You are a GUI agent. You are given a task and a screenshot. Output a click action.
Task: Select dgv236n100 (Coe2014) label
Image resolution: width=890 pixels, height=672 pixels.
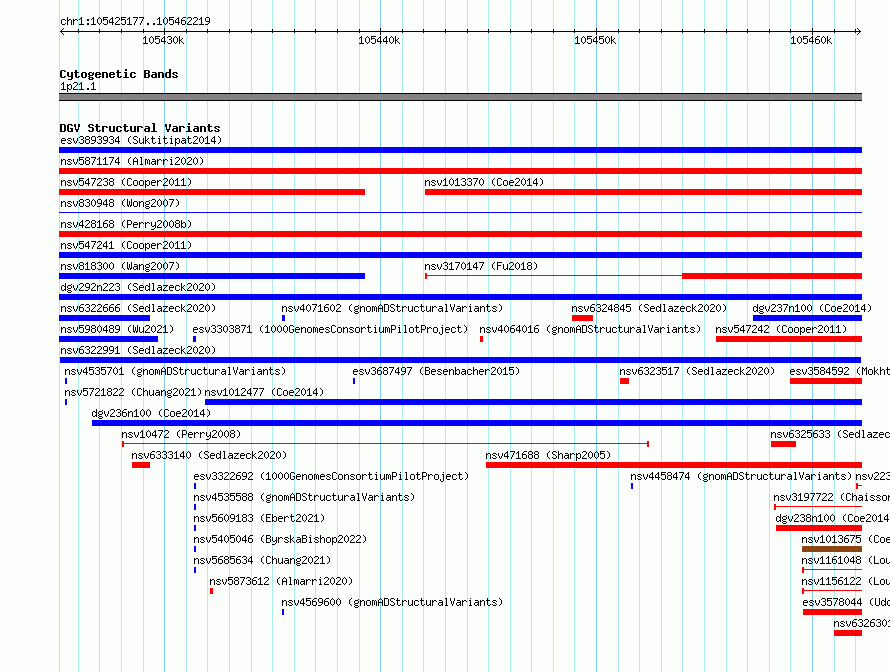point(151,413)
